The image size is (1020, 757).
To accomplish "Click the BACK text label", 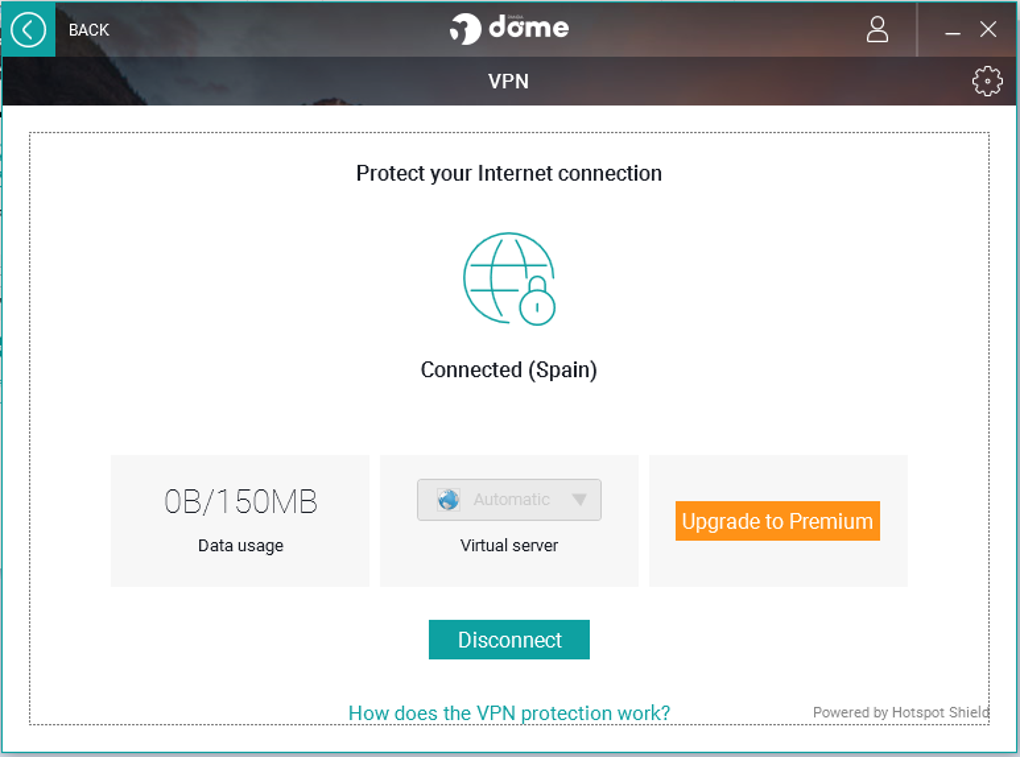I will (x=89, y=30).
